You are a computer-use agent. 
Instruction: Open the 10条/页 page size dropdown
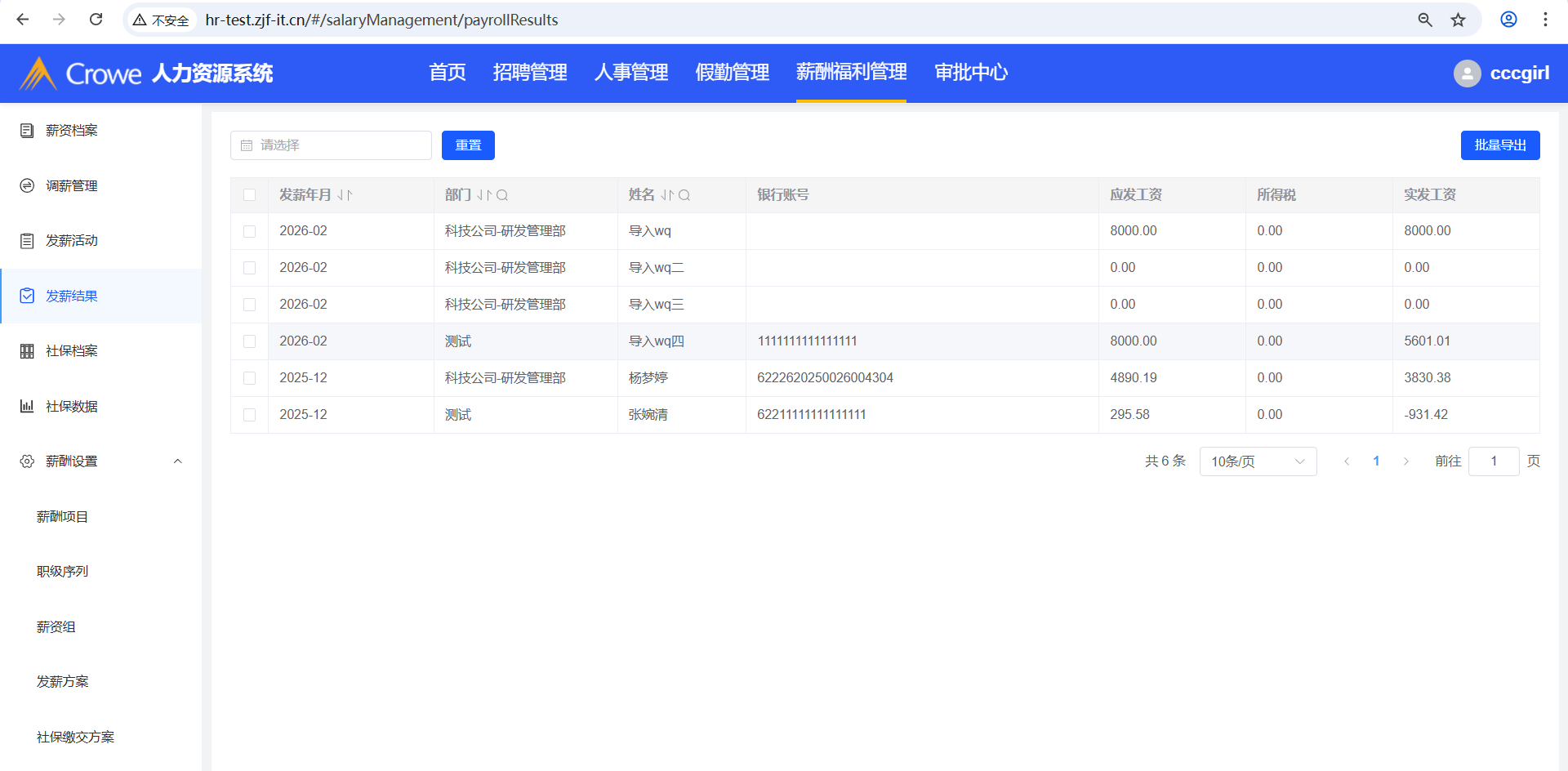pyautogui.click(x=1258, y=461)
